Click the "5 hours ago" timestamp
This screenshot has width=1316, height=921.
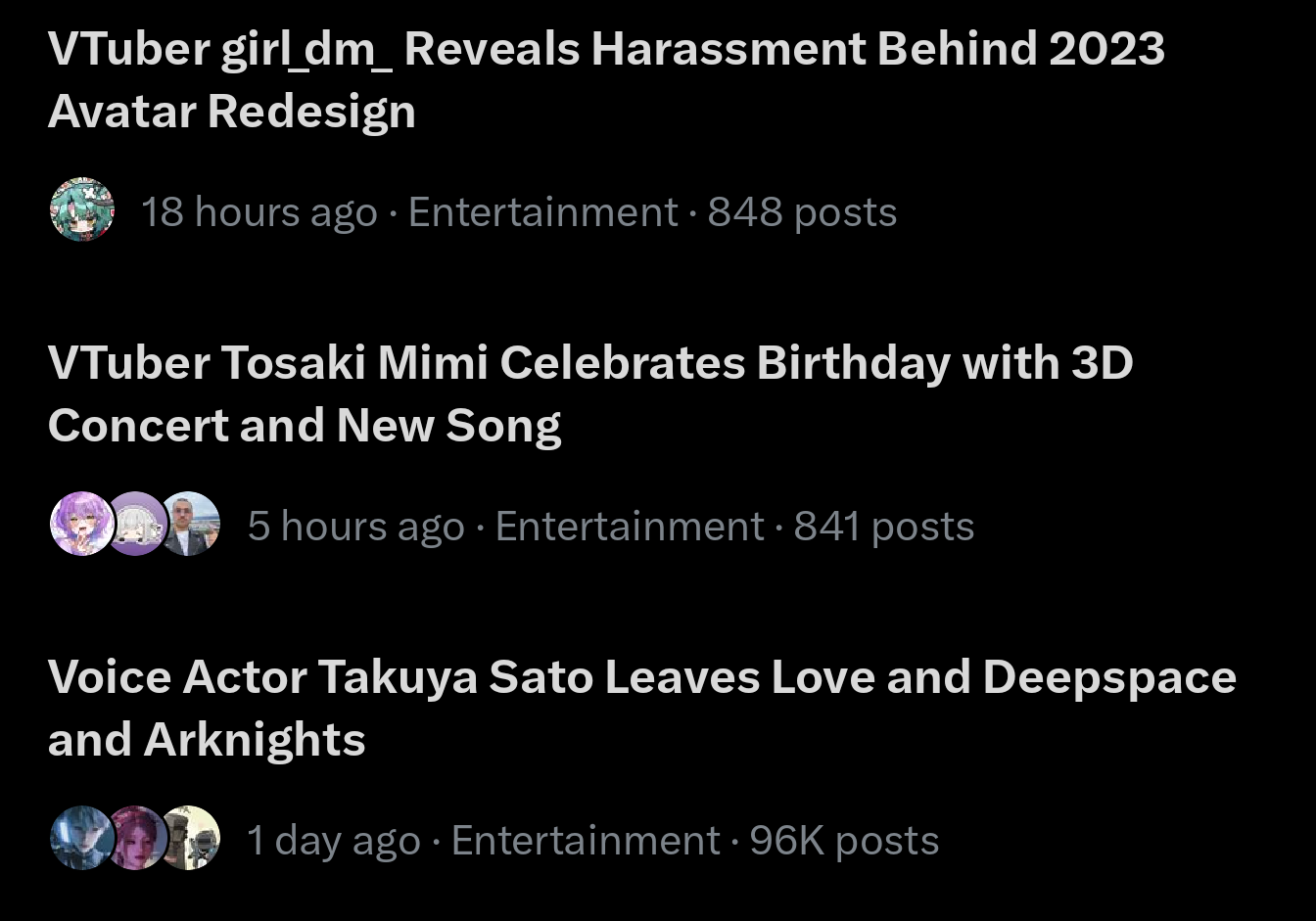pyautogui.click(x=355, y=527)
